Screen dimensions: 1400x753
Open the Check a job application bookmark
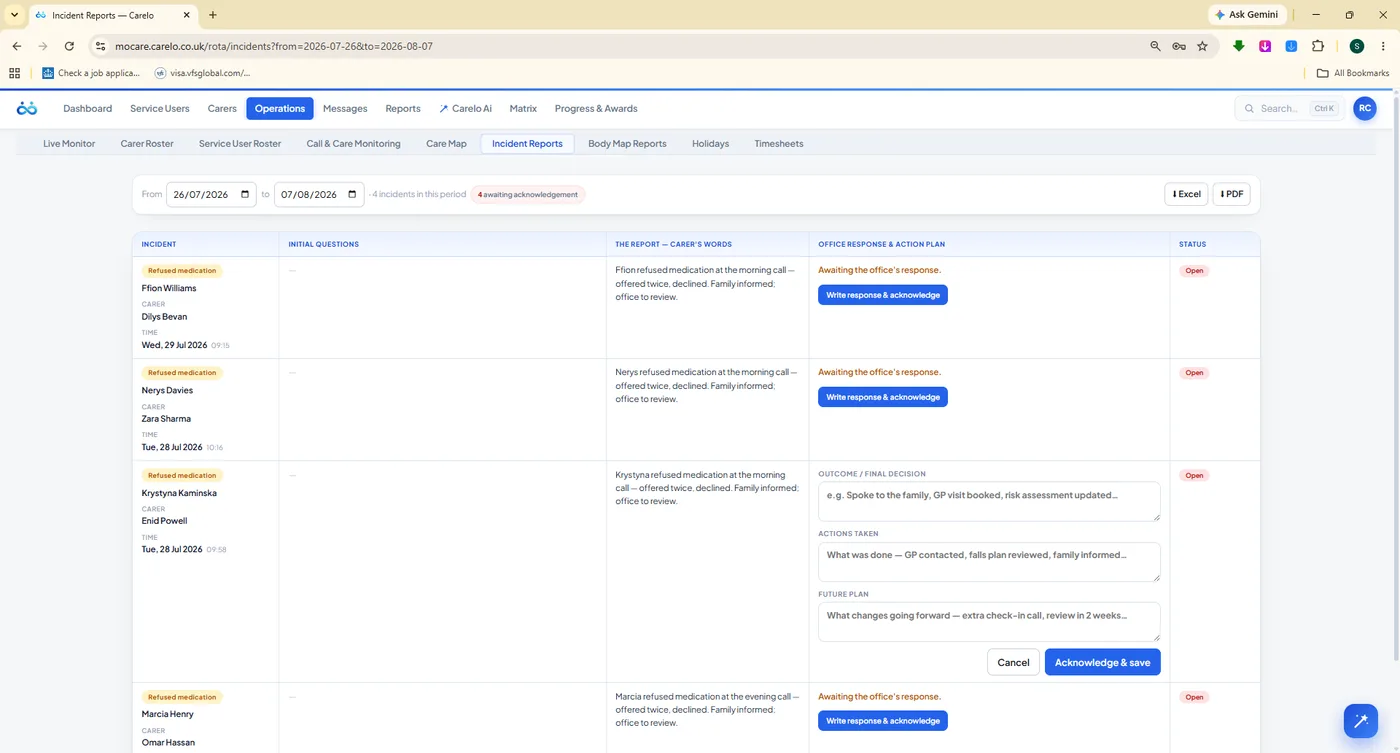92,73
